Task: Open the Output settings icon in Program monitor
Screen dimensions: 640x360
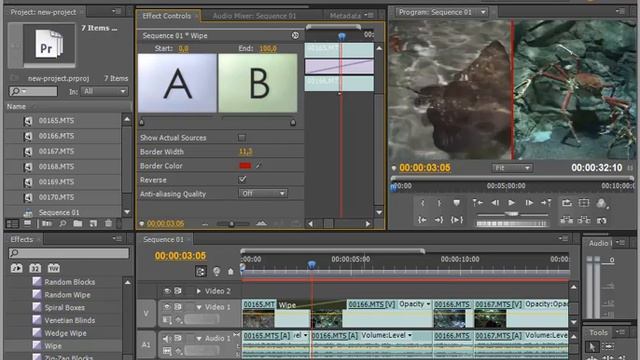Action: point(601,203)
